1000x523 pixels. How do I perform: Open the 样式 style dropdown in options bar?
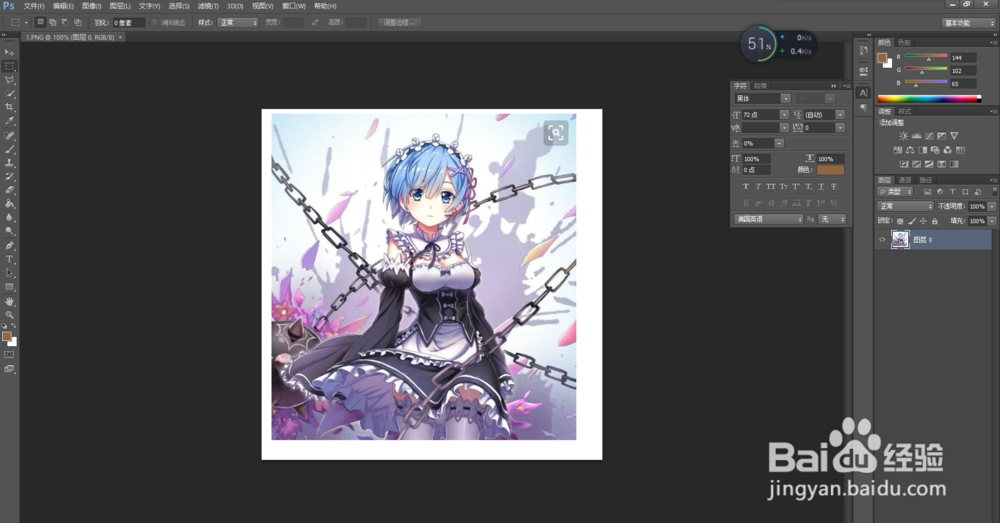pyautogui.click(x=237, y=22)
